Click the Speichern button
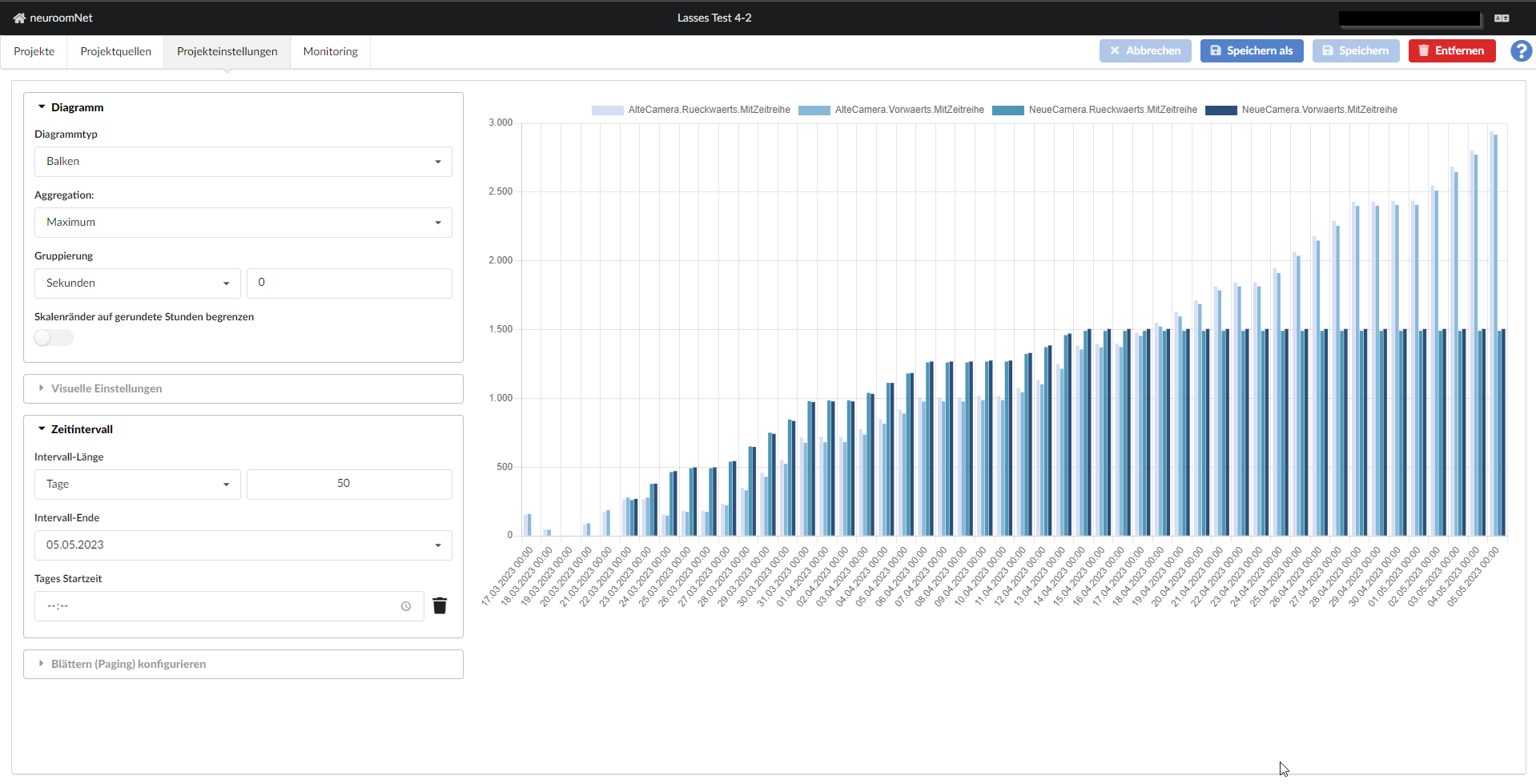1536x784 pixels. [1356, 50]
